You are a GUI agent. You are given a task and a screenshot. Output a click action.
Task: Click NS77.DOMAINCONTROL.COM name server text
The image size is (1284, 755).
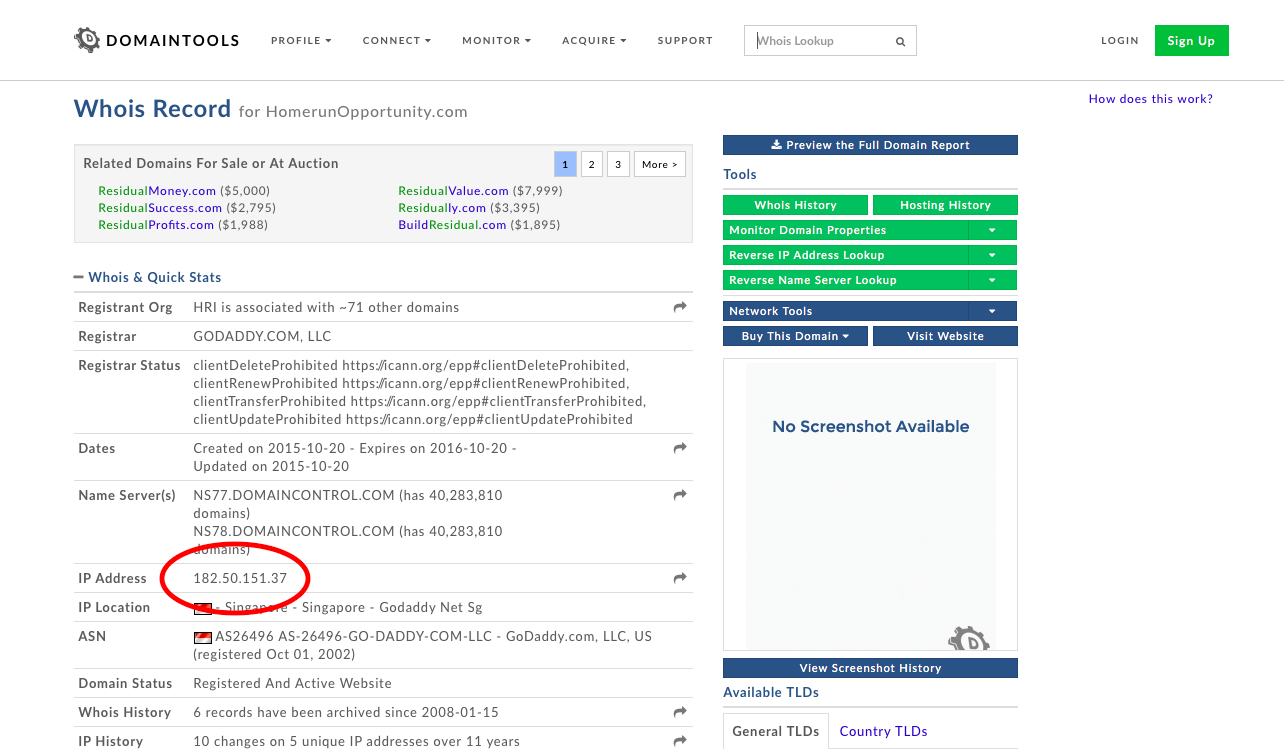point(294,495)
